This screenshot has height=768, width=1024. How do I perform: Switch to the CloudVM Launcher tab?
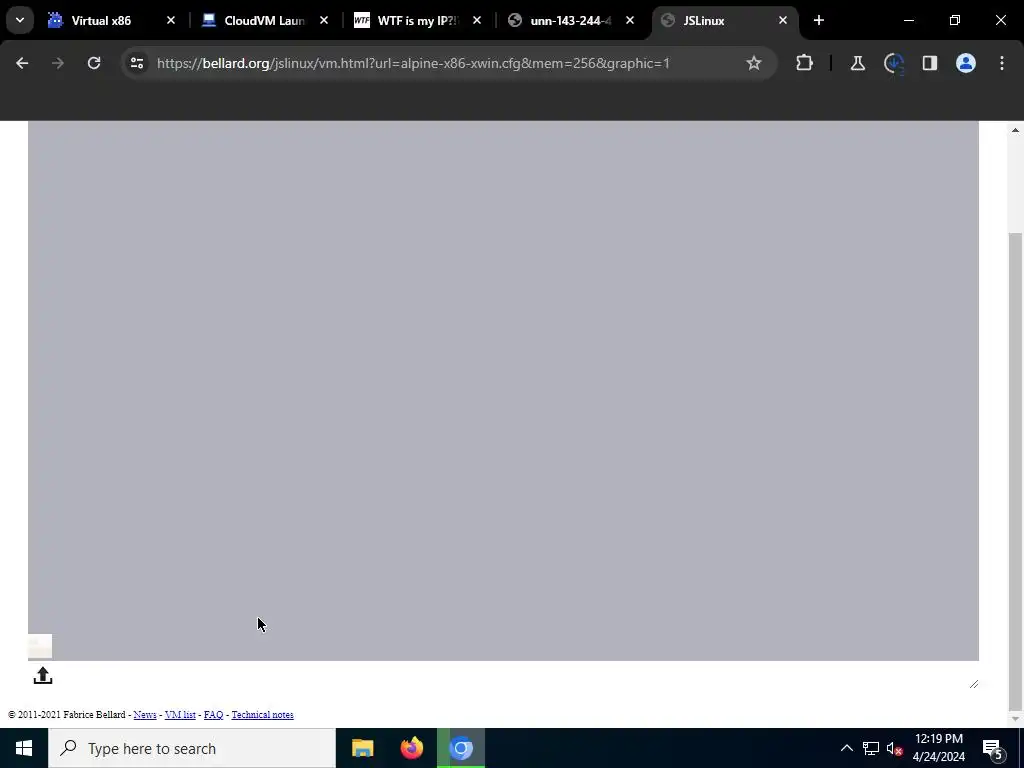click(x=264, y=20)
